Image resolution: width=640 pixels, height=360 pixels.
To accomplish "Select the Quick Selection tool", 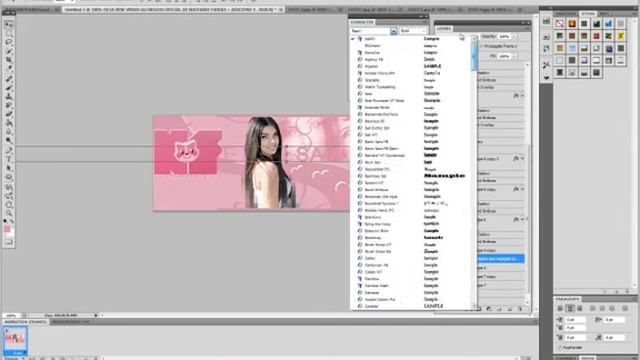I will (9, 51).
